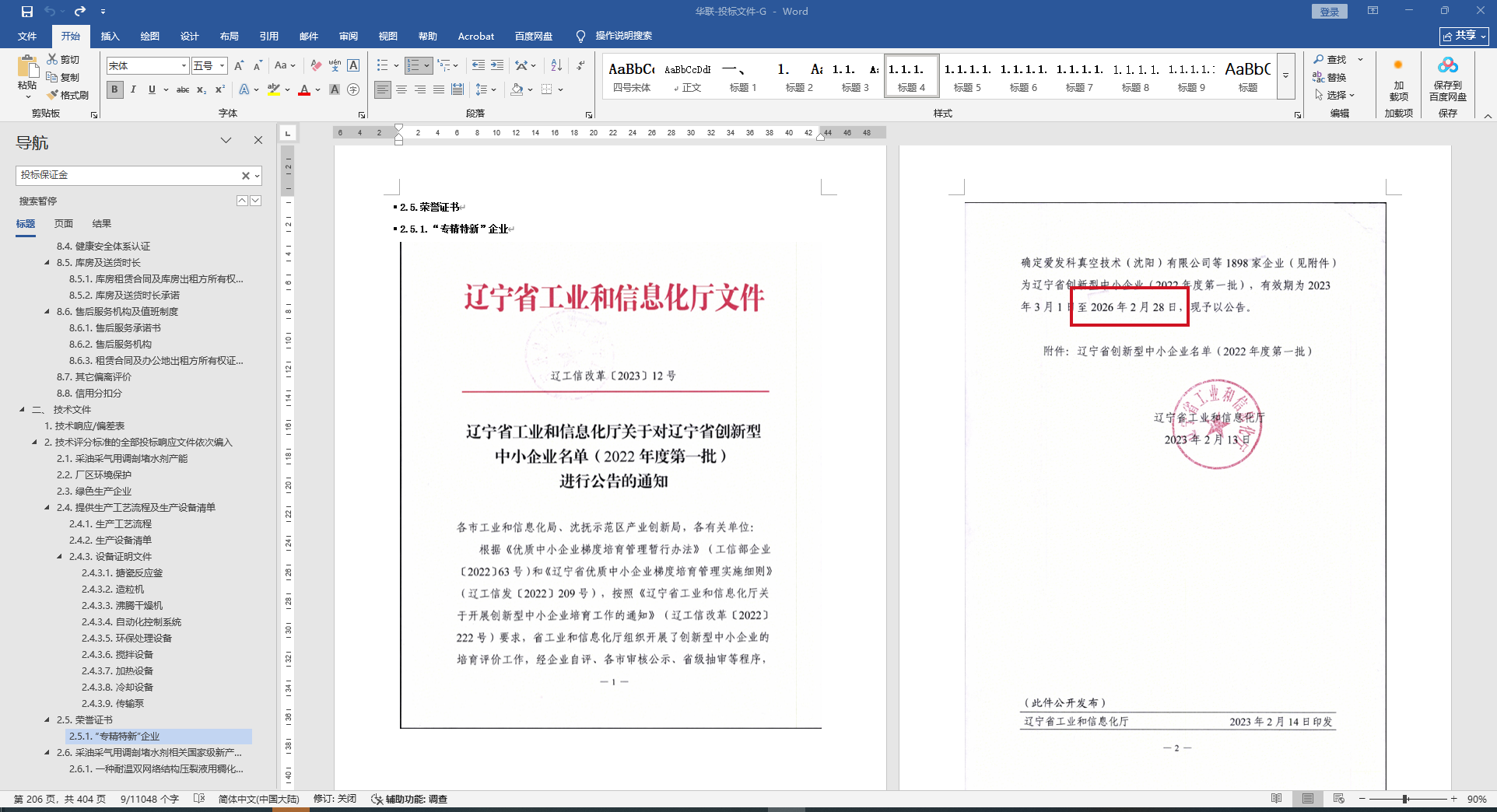
Task: Click the navigation search input field
Action: tap(128, 176)
